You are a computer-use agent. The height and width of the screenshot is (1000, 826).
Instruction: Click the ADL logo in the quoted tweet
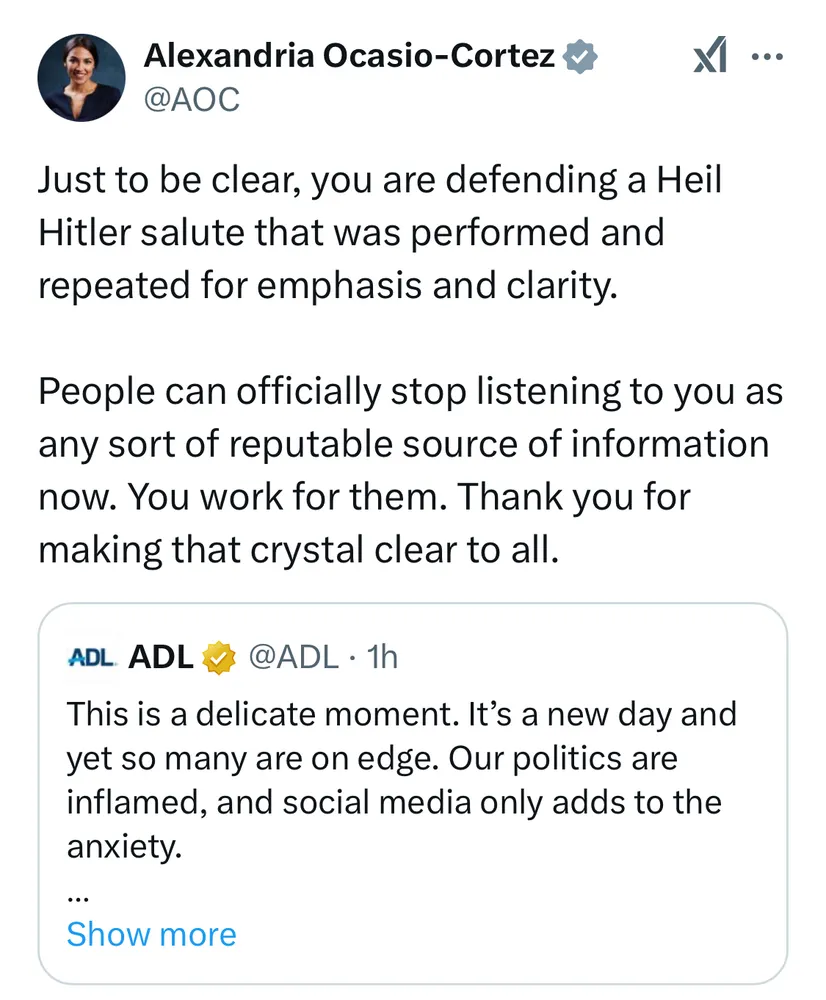pyautogui.click(x=93, y=657)
